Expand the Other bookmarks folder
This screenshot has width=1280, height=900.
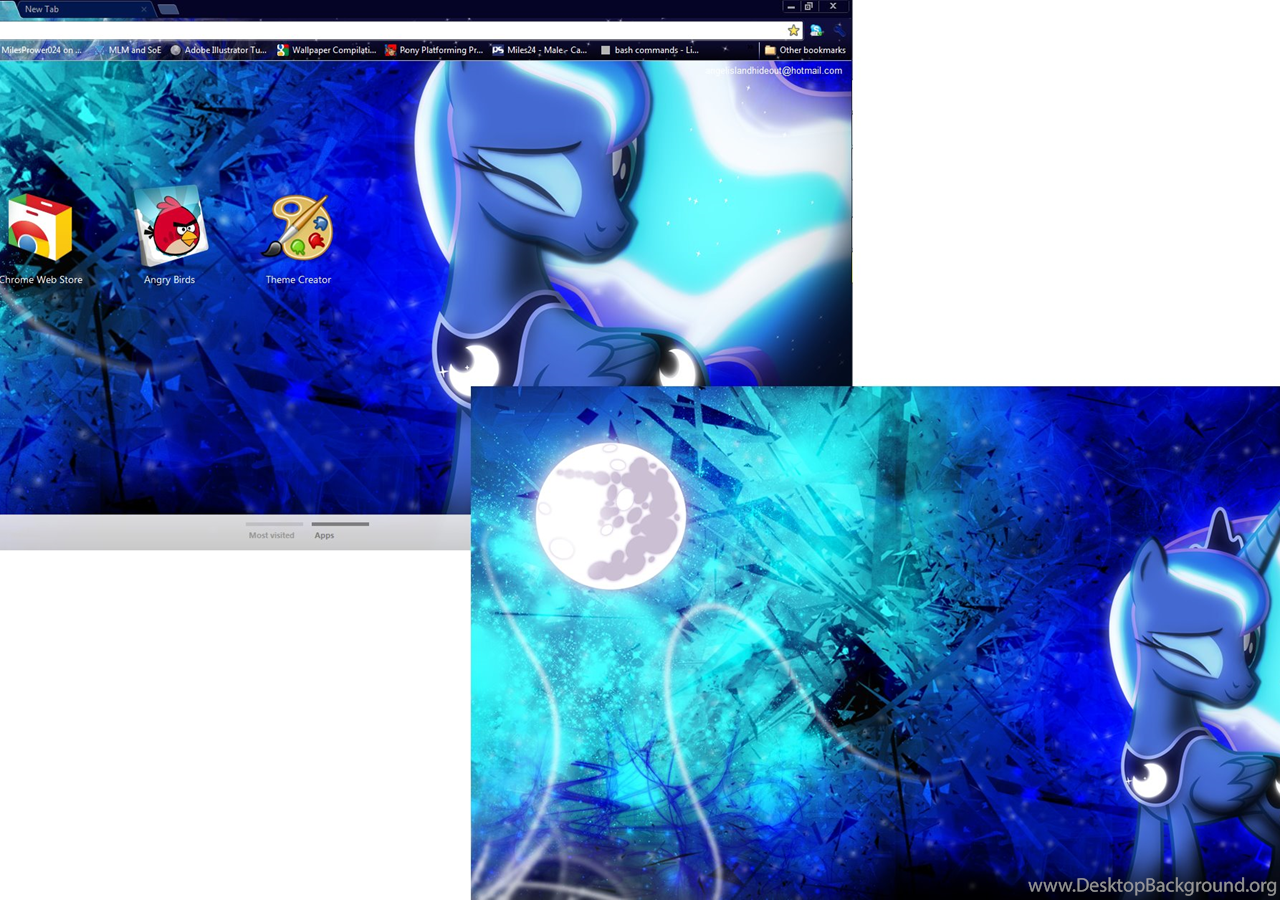[805, 50]
